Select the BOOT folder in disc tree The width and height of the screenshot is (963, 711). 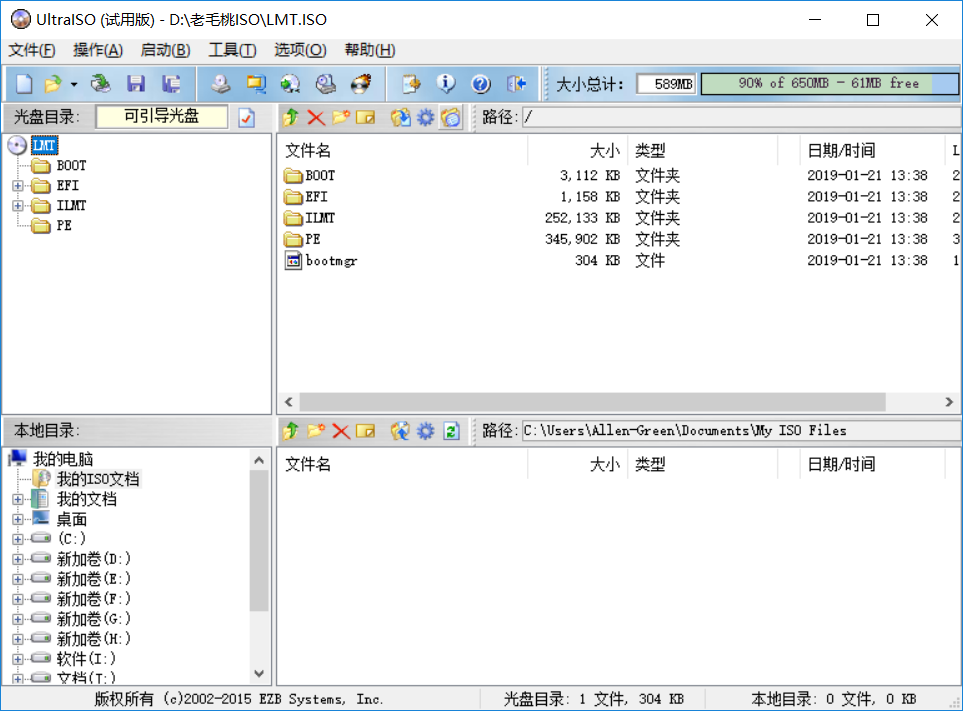point(71,166)
